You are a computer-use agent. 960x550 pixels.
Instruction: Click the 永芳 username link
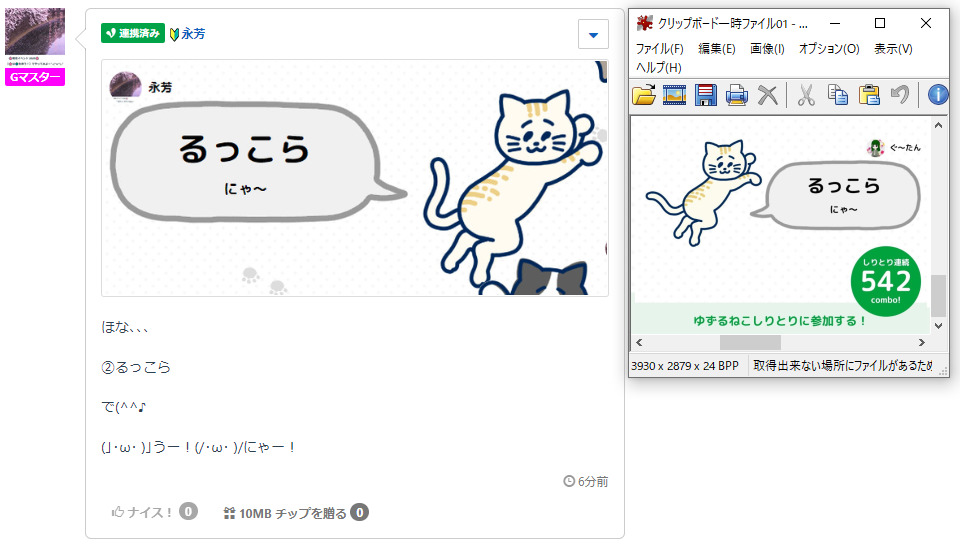coord(193,34)
